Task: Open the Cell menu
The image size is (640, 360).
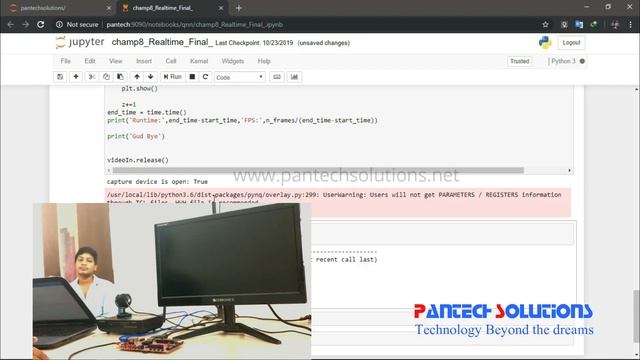Action: (171, 61)
